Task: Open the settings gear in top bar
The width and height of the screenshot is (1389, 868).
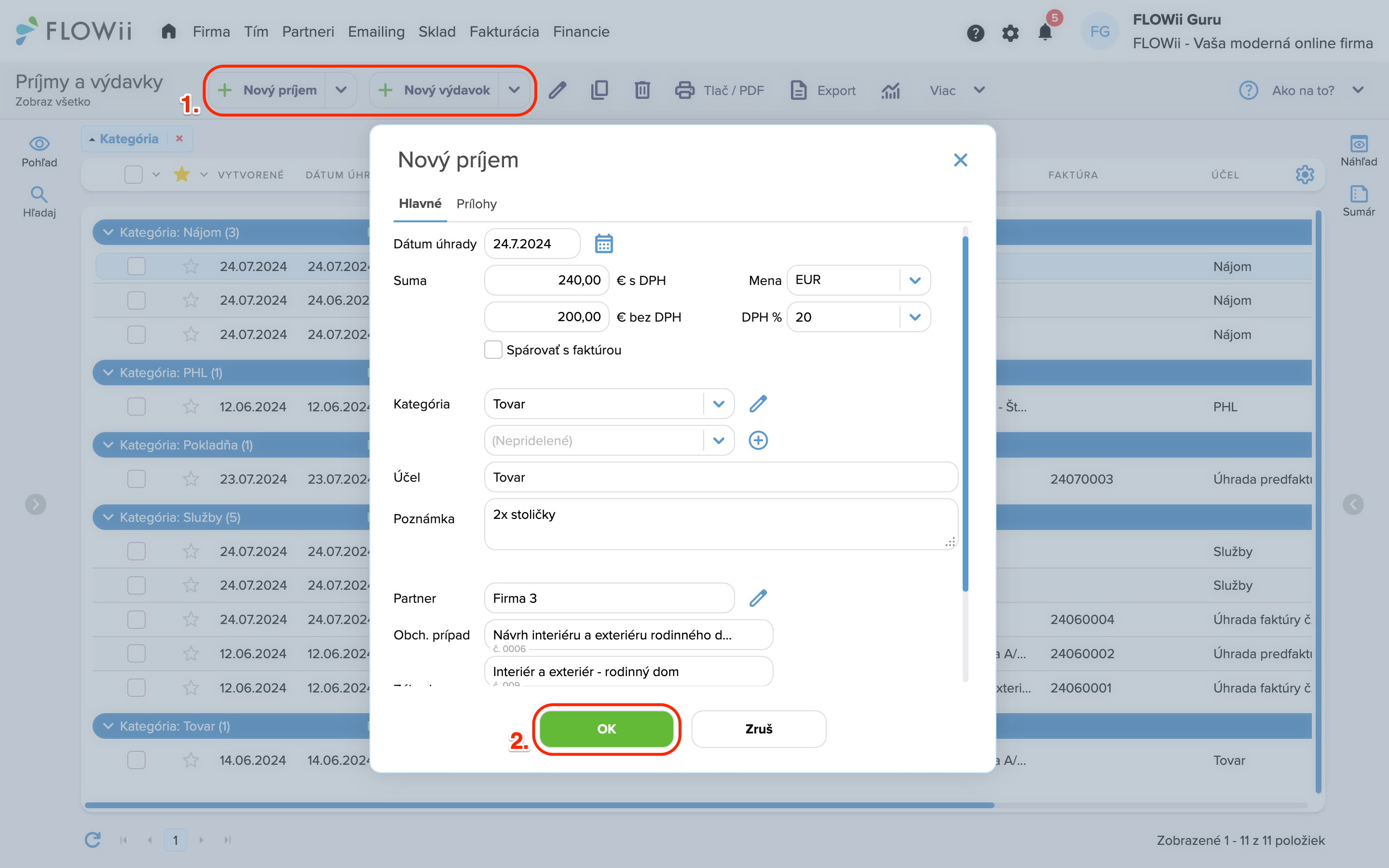Action: tap(1010, 33)
